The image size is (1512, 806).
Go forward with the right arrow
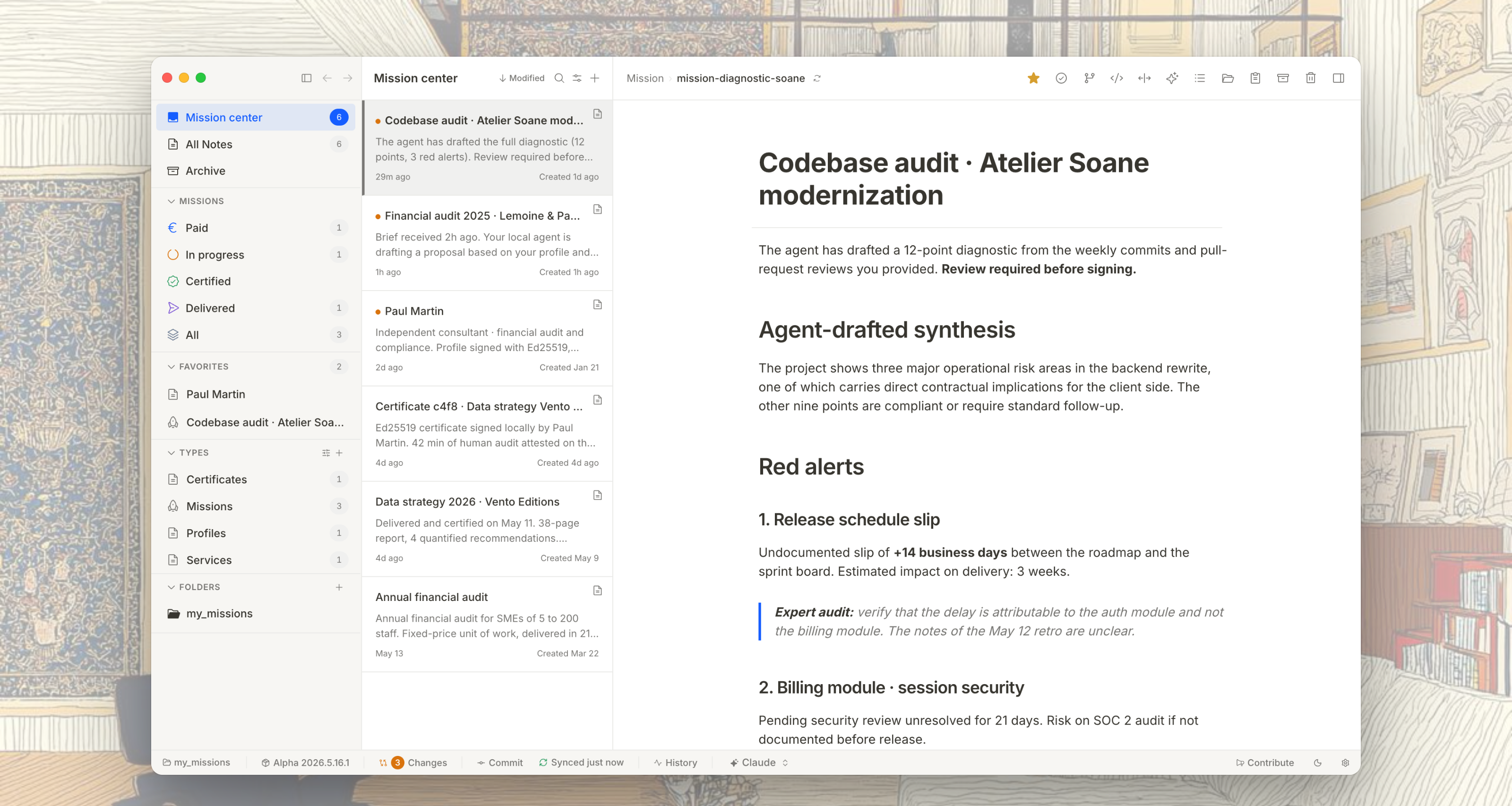coord(347,78)
